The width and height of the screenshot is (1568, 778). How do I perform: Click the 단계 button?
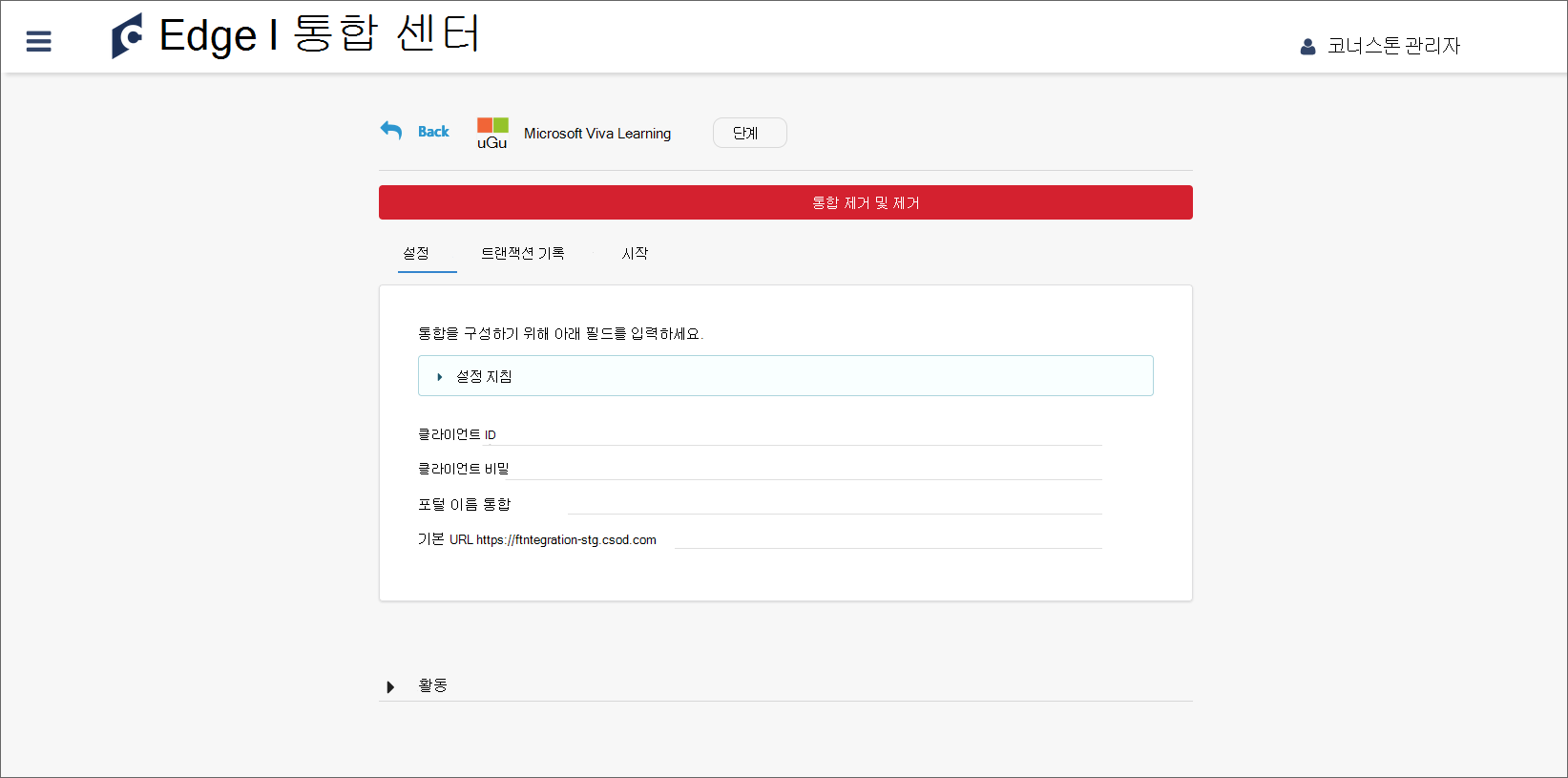click(x=750, y=133)
